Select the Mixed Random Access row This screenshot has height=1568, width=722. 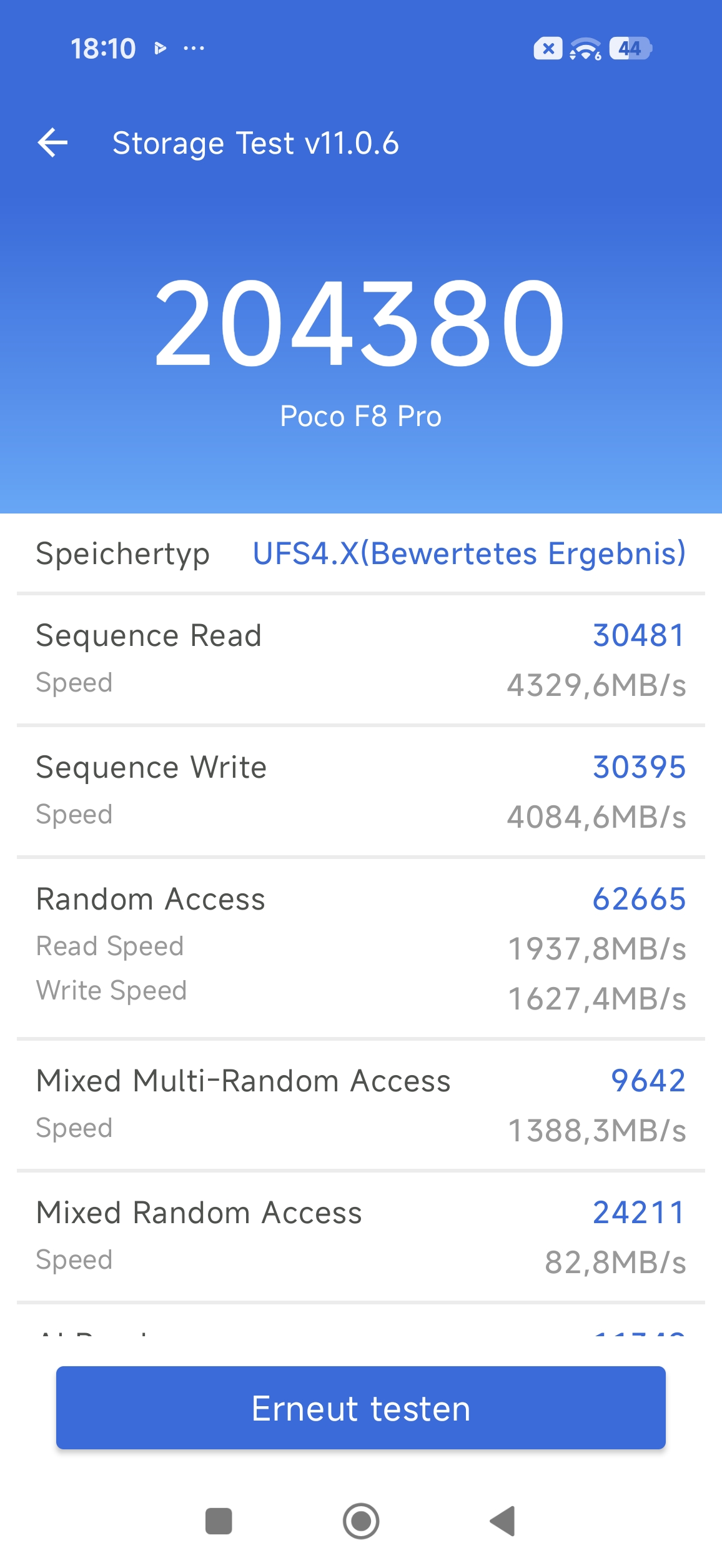click(361, 1236)
